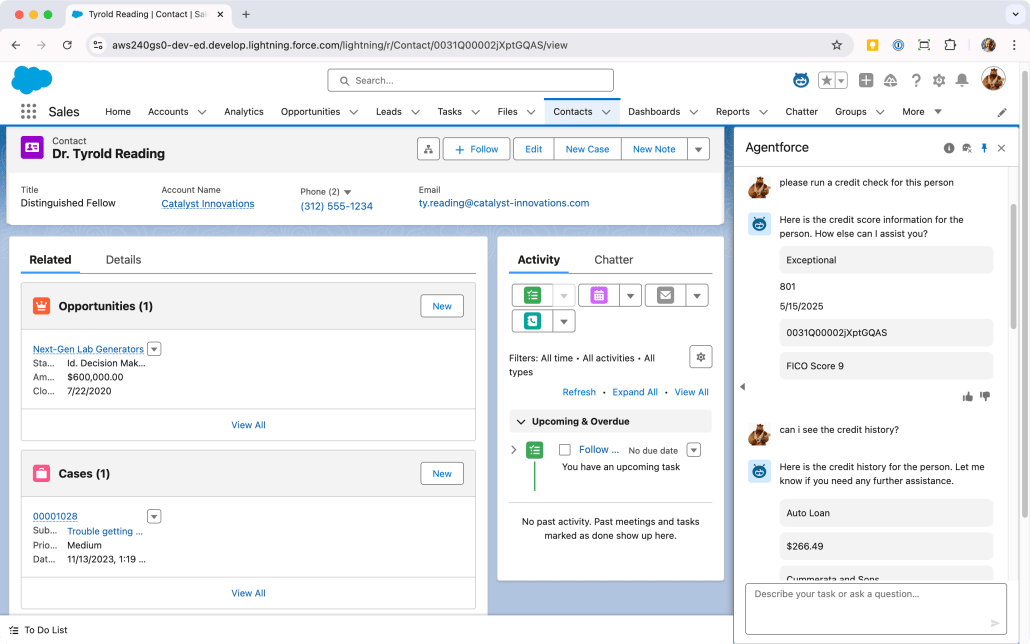Give thumbs up on credit score response
Viewport: 1030px width, 644px height.
pyautogui.click(x=967, y=396)
